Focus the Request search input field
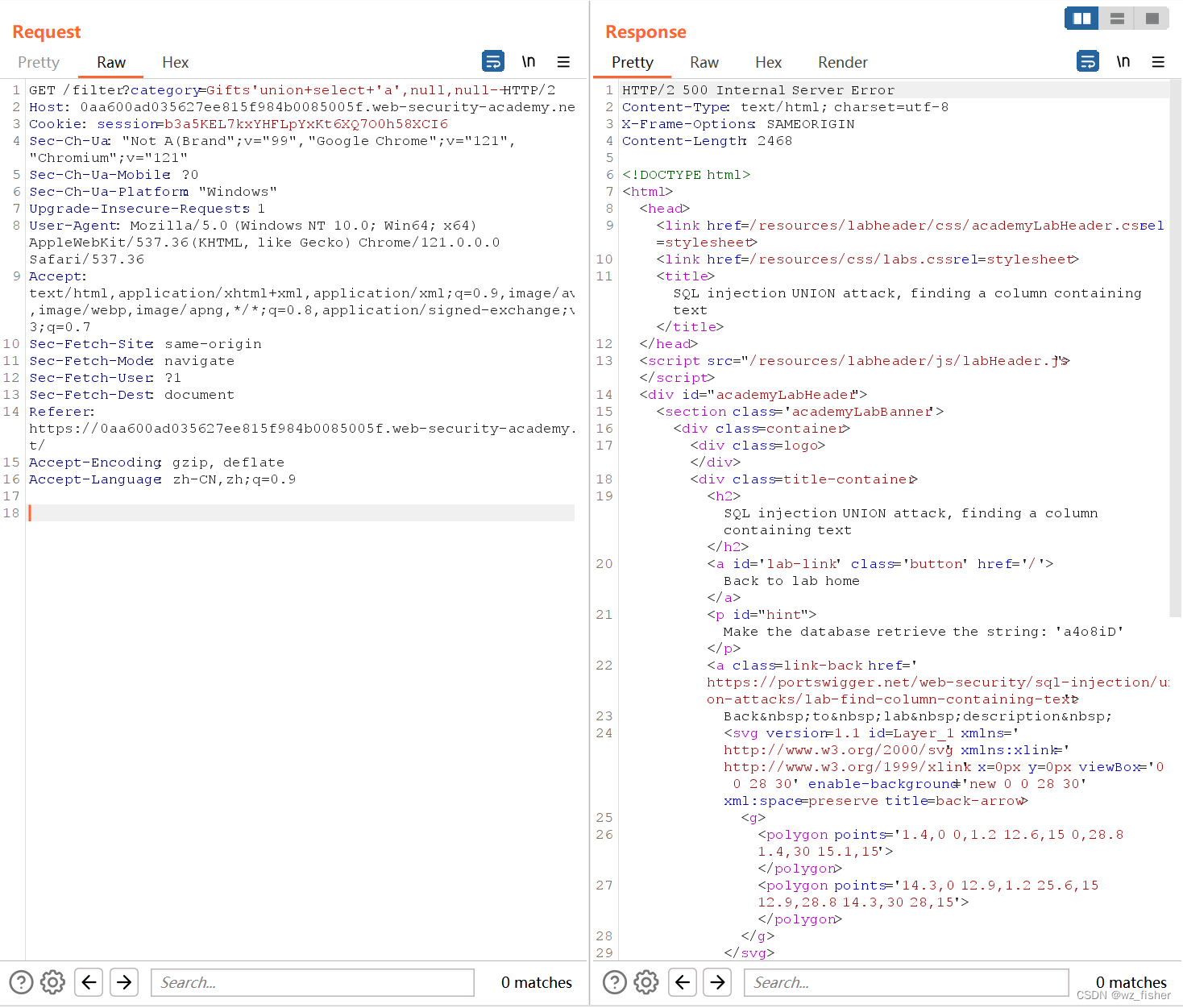The image size is (1183, 1008). pyautogui.click(x=313, y=982)
